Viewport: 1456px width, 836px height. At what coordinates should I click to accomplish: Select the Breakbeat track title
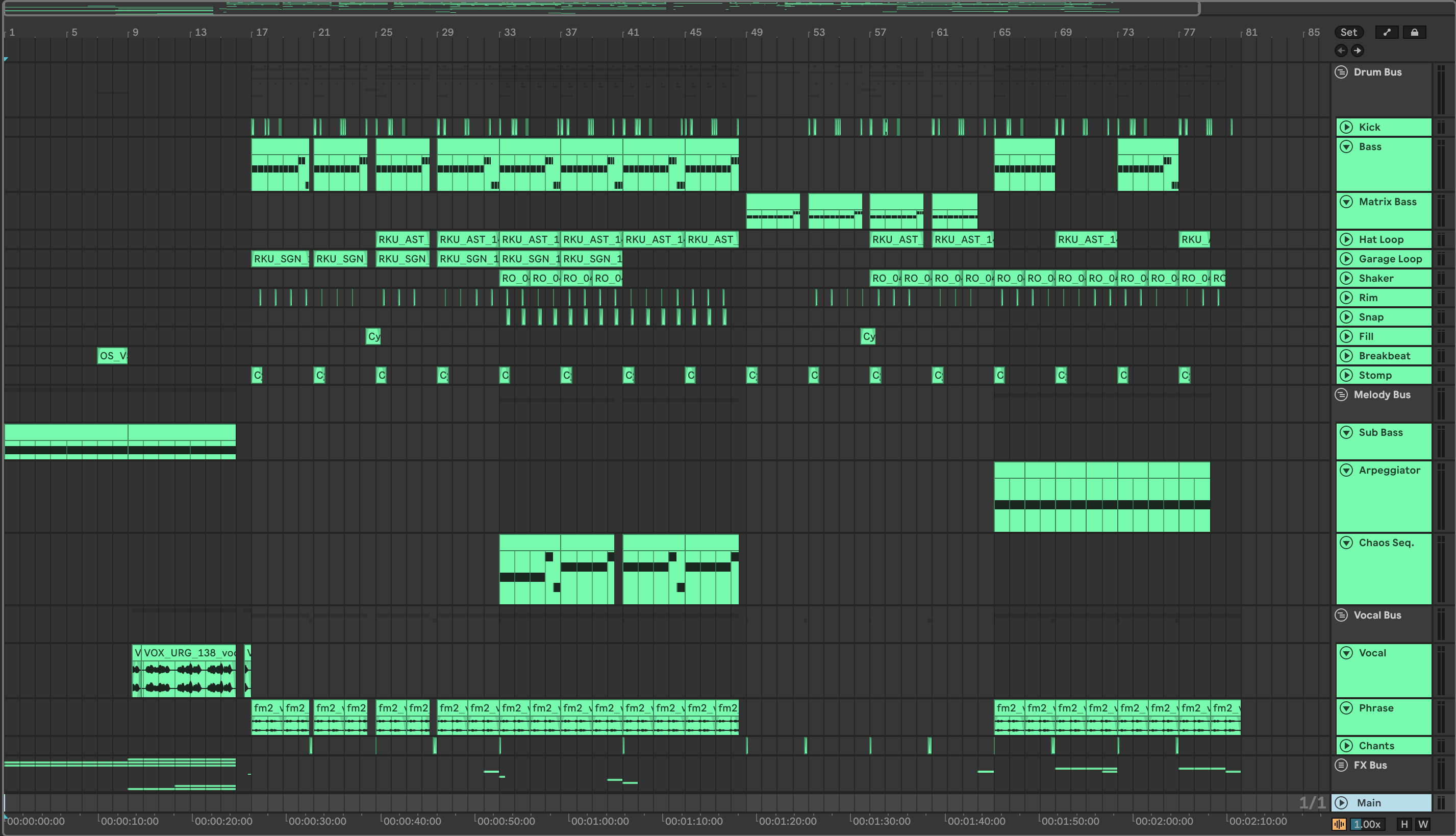click(x=1384, y=355)
